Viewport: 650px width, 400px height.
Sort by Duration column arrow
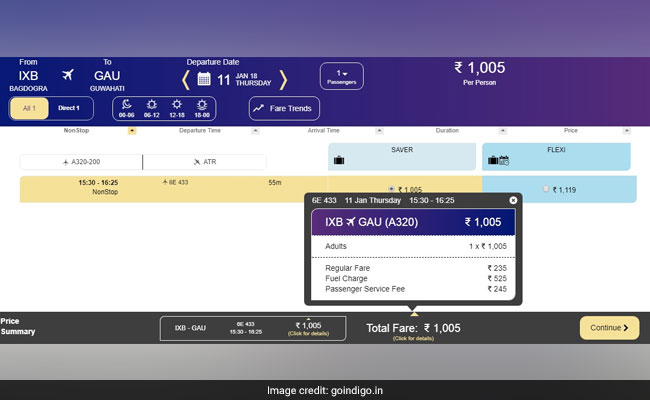(502, 131)
